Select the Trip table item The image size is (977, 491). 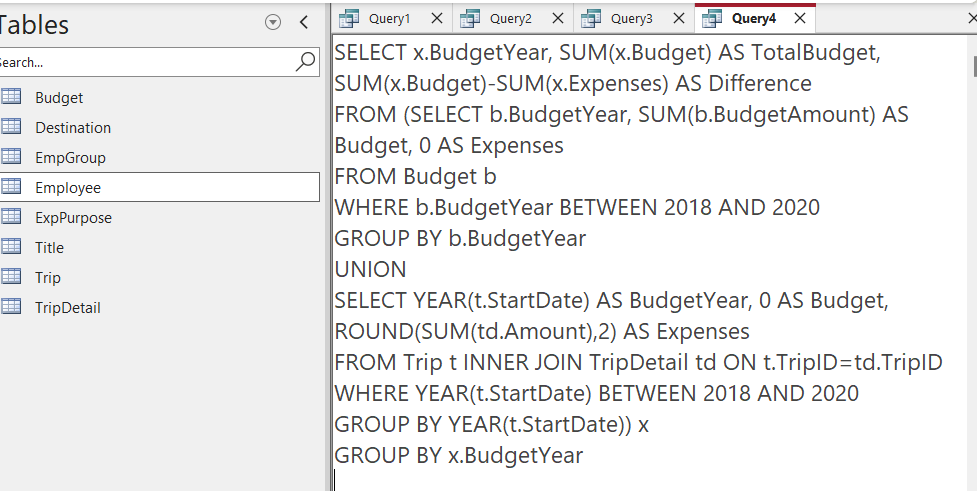click(160, 277)
